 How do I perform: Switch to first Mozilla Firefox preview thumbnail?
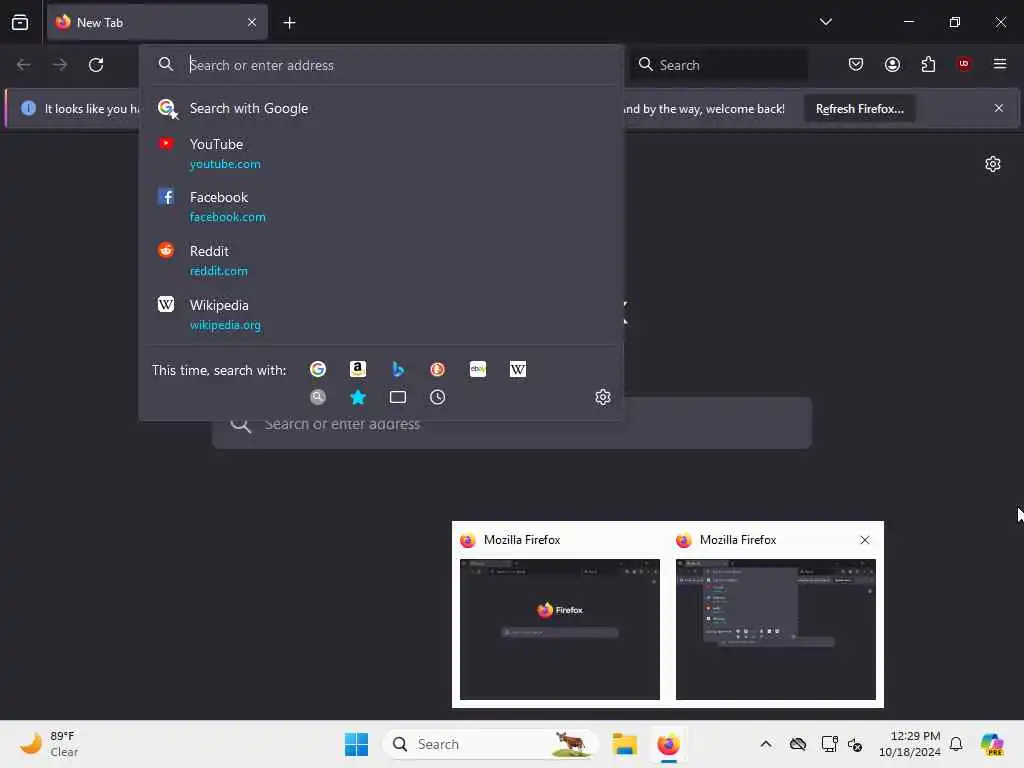pos(560,629)
